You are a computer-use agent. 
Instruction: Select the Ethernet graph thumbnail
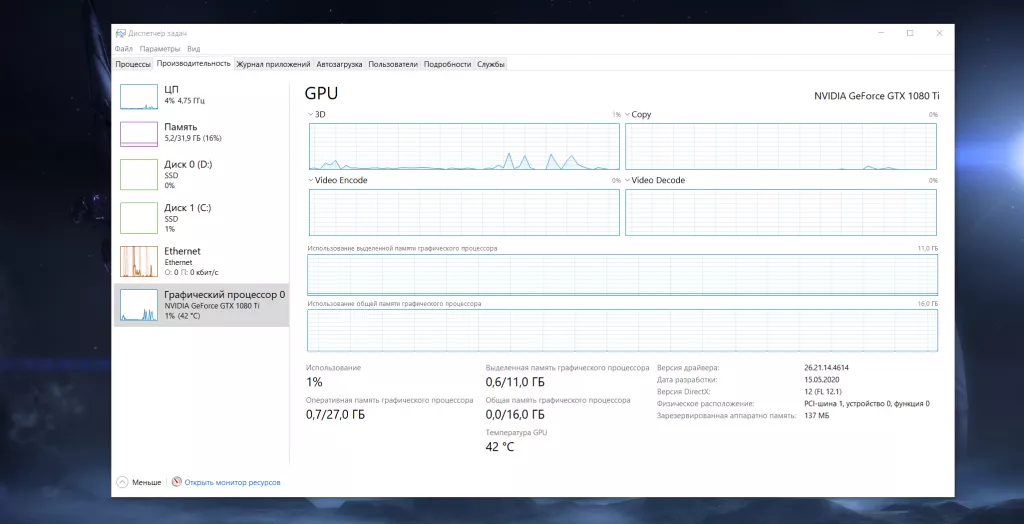139,261
